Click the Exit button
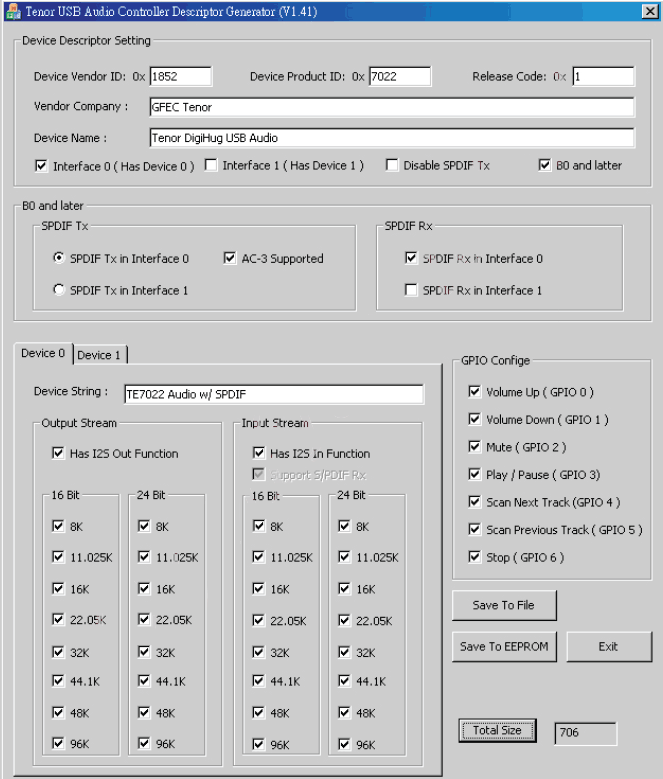 (x=609, y=646)
